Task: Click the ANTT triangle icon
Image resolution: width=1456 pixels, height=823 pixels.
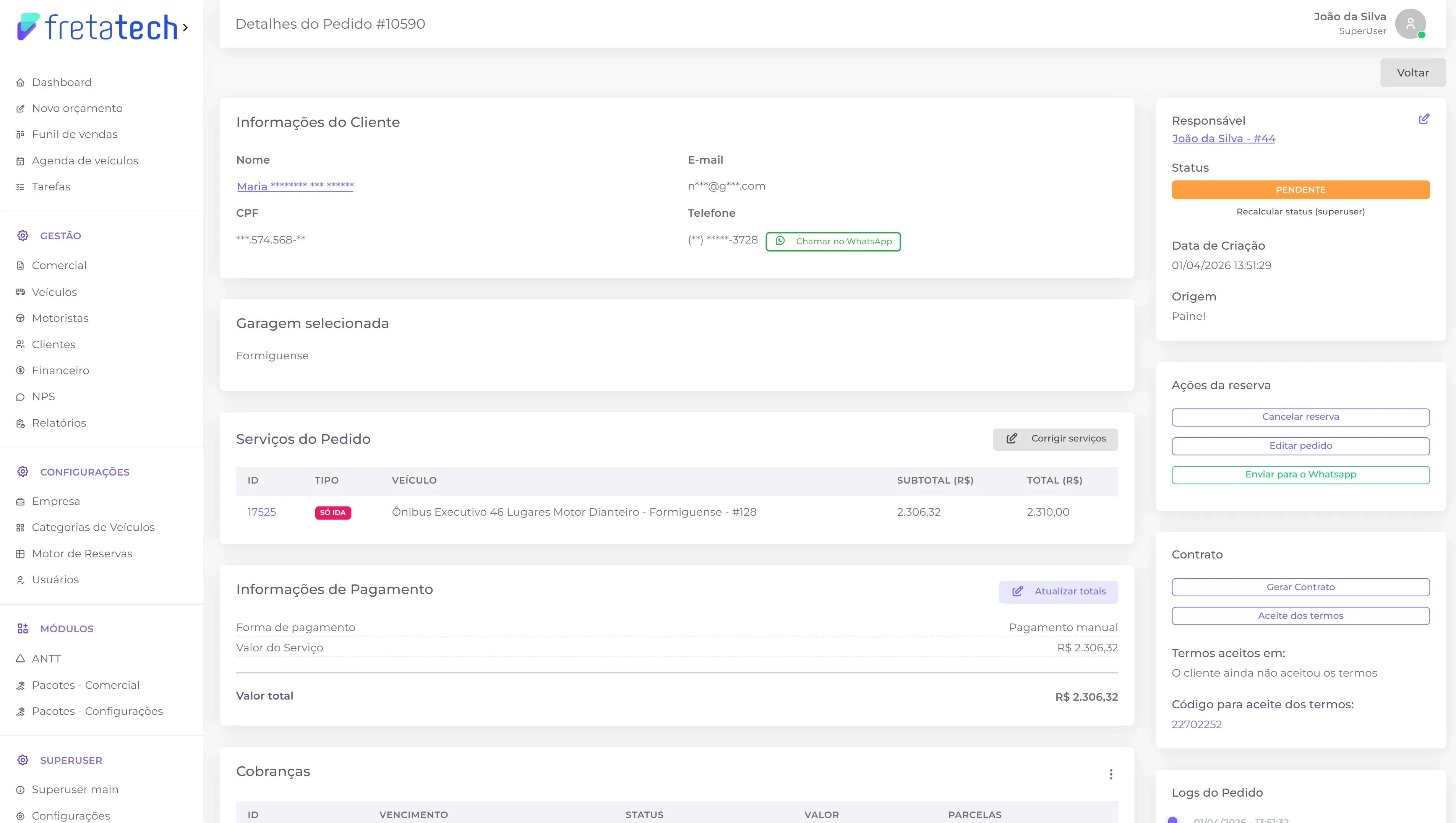Action: click(20, 659)
